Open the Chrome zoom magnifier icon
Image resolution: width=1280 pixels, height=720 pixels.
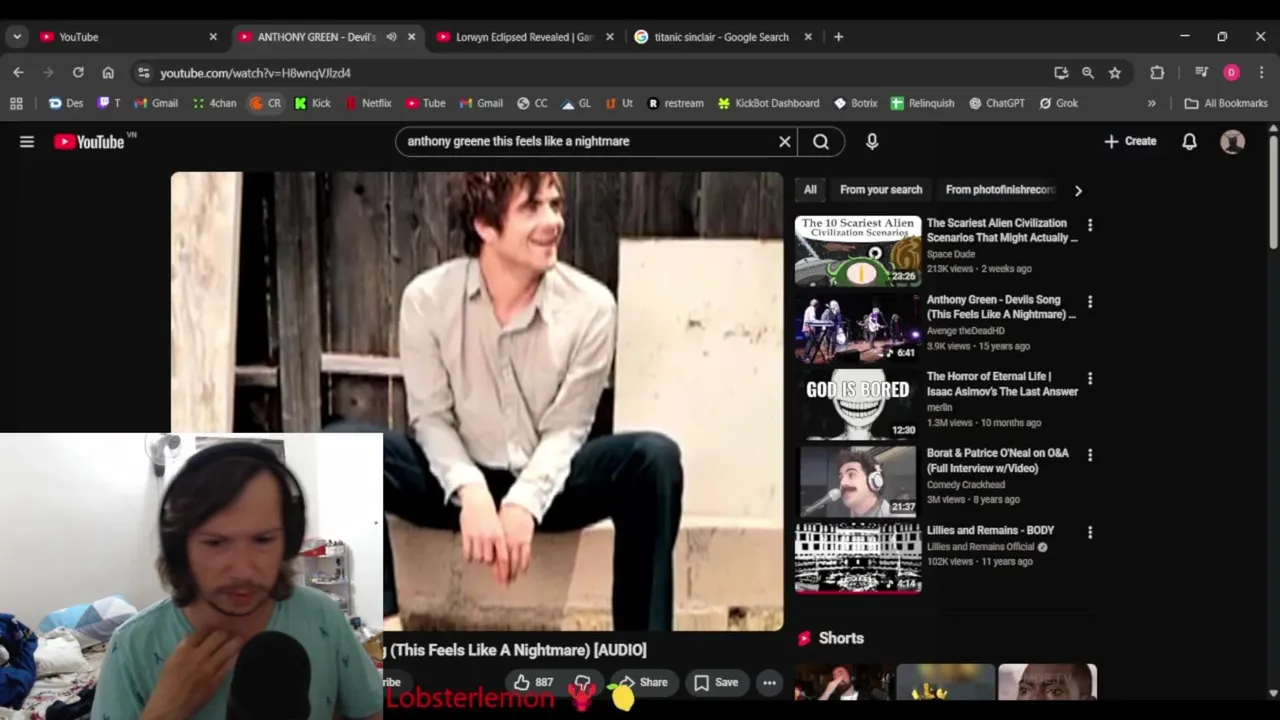(1088, 73)
